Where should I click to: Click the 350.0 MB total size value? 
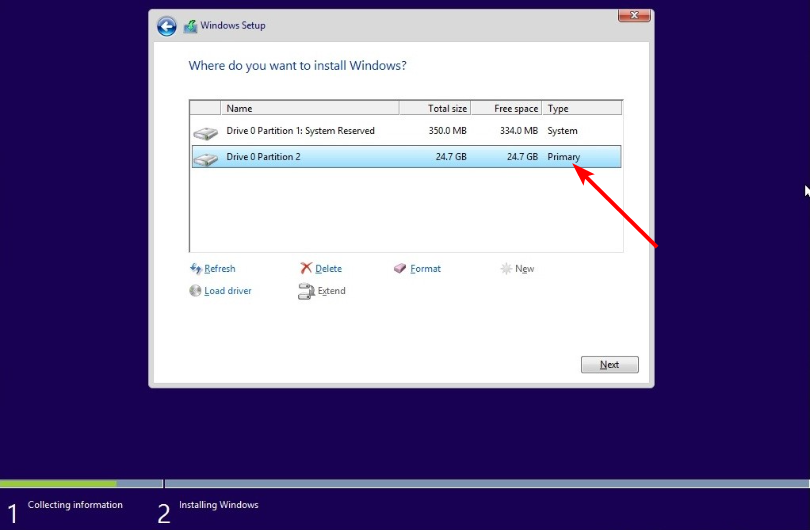point(447,131)
